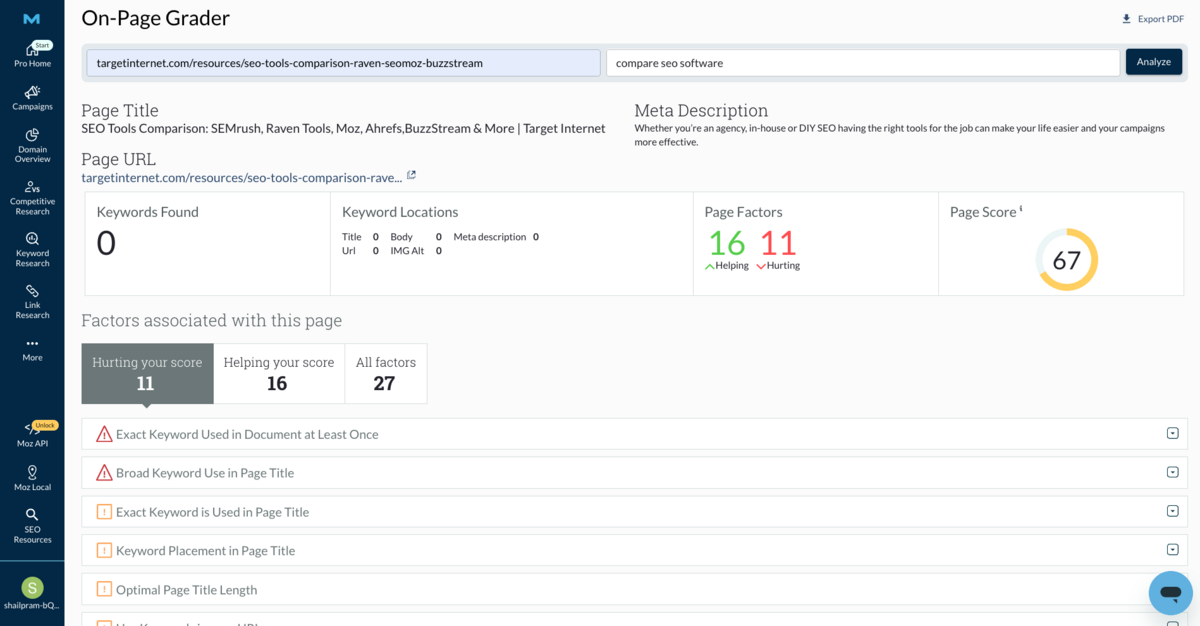Click warning icon for Broad Keyword Use
This screenshot has width=1200, height=626.
104,473
